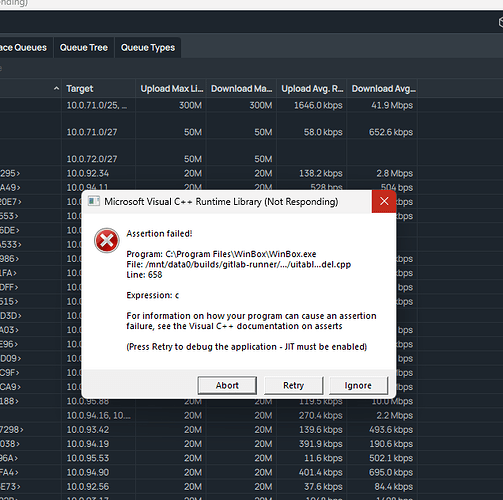
Task: Click the WinBox.exe program path text
Action: click(x=221, y=254)
